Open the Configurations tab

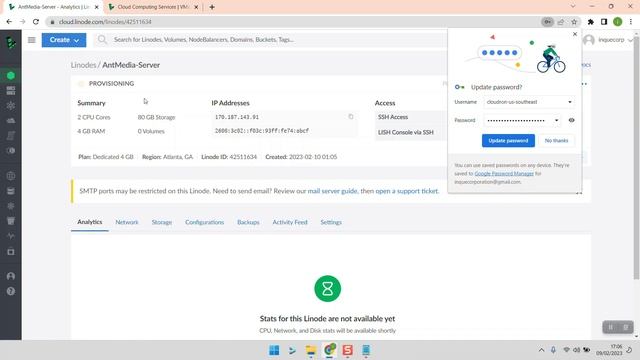pyautogui.click(x=204, y=222)
